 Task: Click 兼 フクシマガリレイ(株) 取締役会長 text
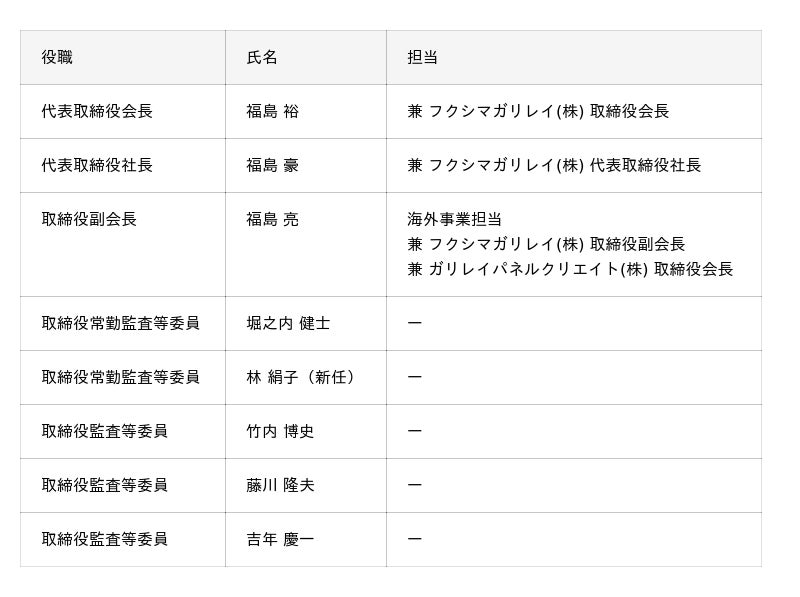[x=538, y=112]
